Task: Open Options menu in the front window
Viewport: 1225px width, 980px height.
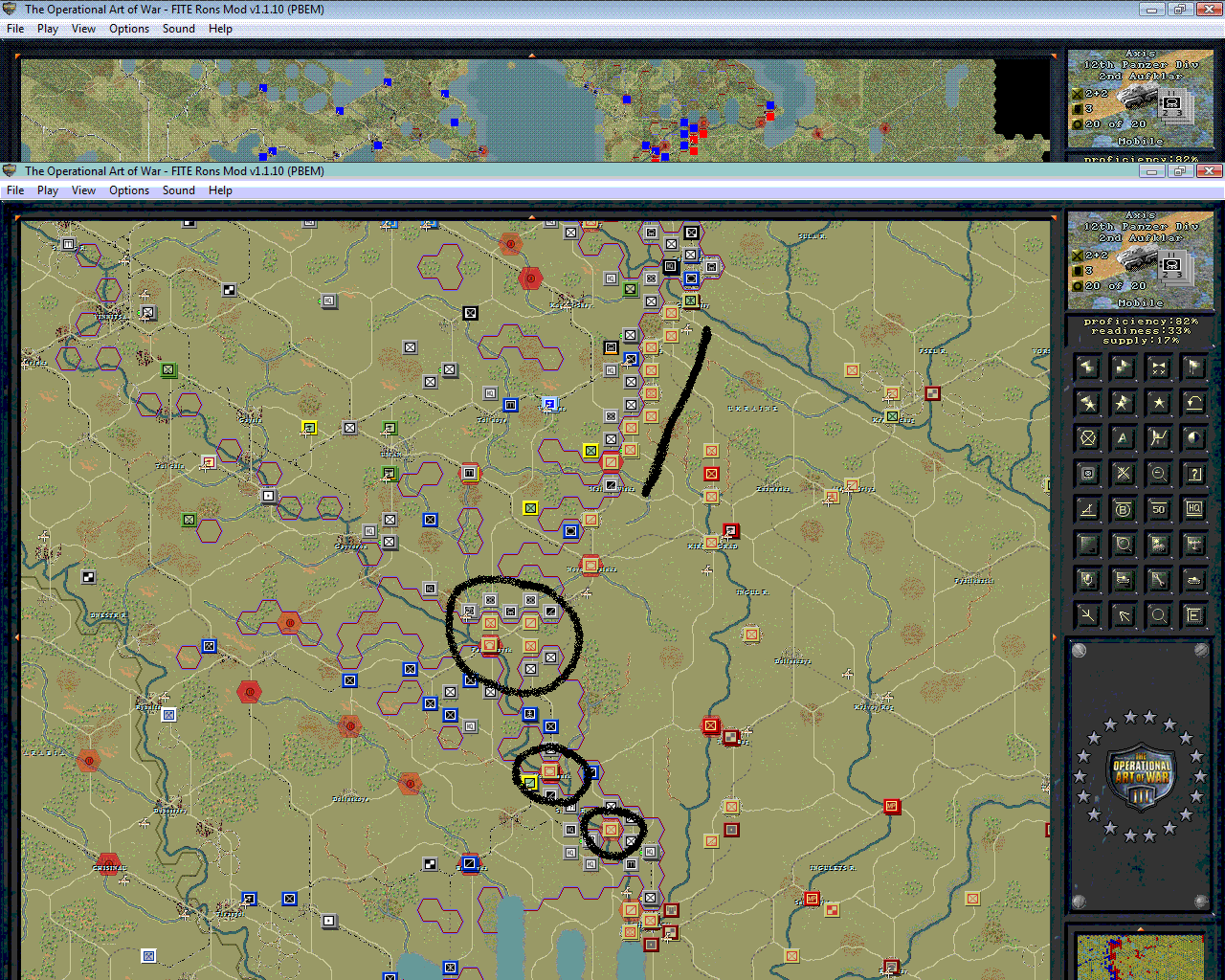Action: tap(129, 190)
